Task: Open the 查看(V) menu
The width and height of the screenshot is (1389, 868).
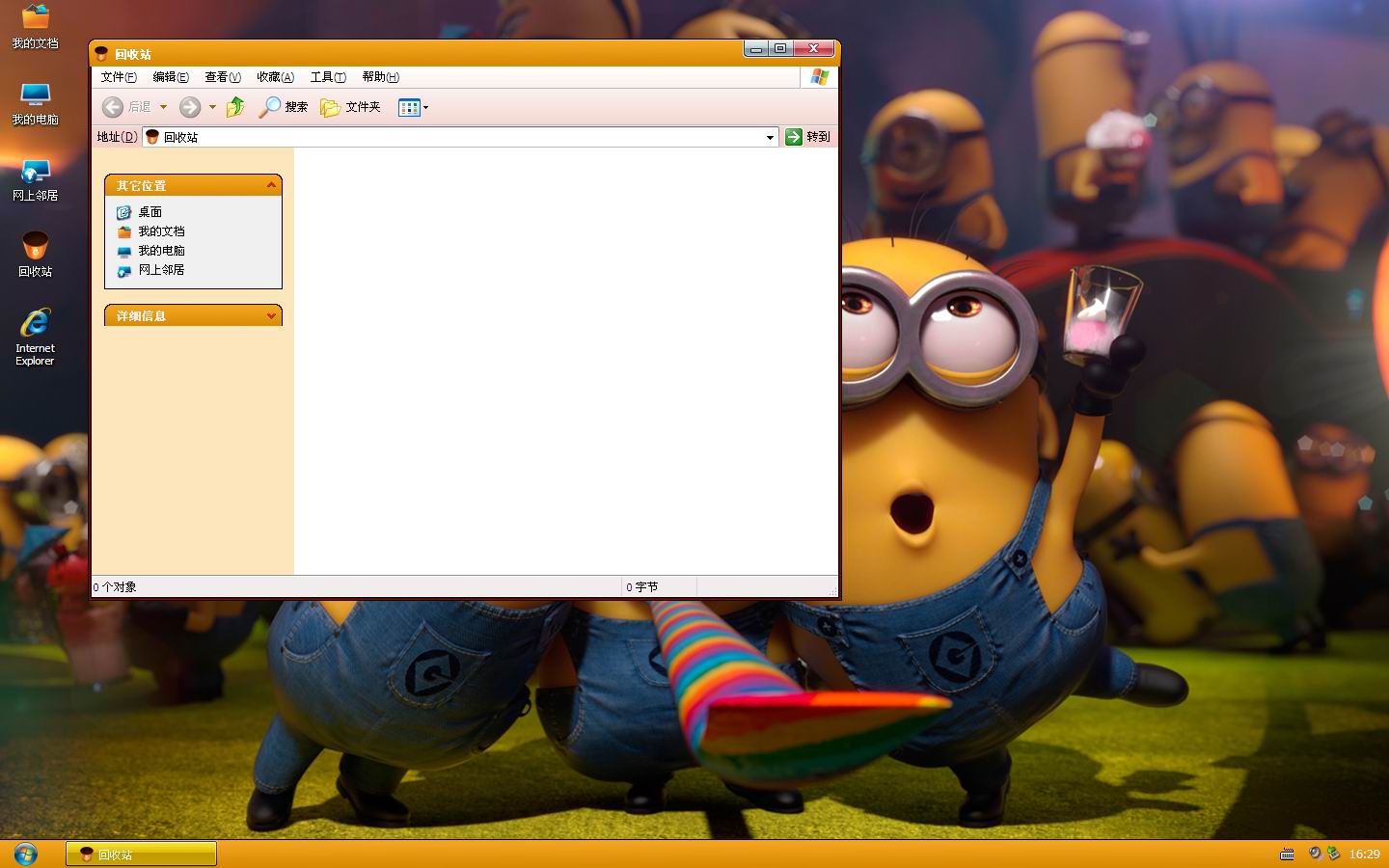Action: point(223,77)
